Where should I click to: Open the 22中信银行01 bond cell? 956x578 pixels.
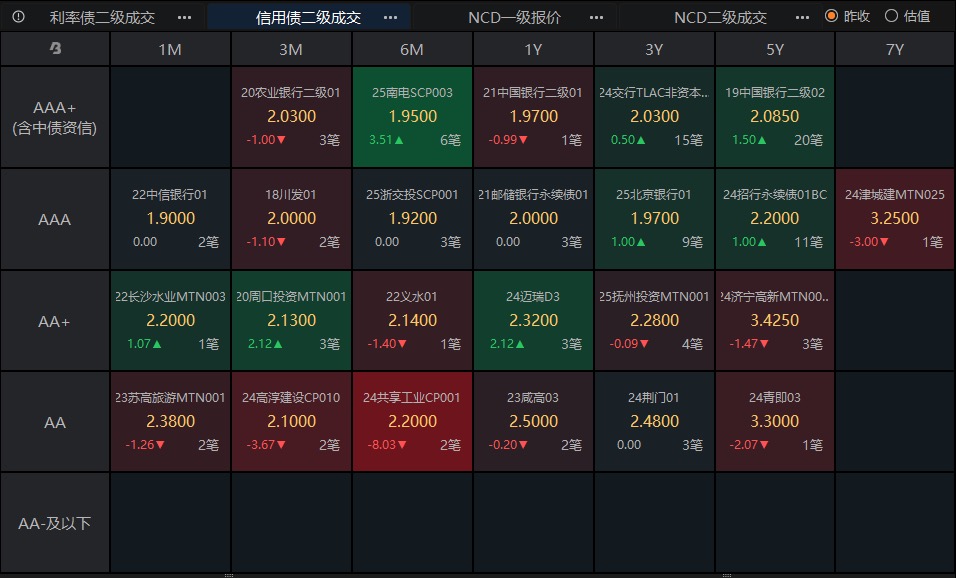coord(170,219)
